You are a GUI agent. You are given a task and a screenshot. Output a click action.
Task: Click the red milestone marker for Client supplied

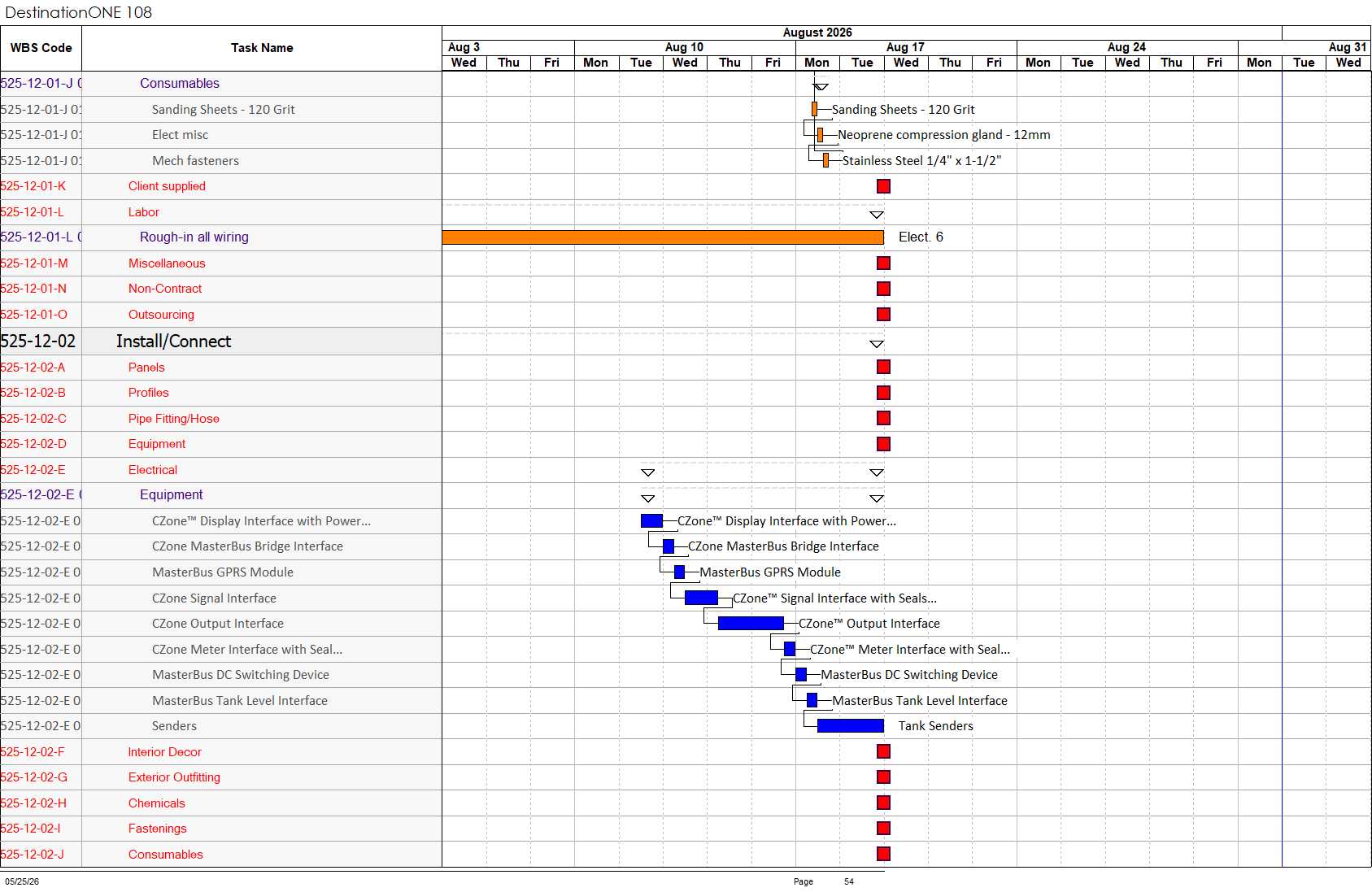[883, 186]
